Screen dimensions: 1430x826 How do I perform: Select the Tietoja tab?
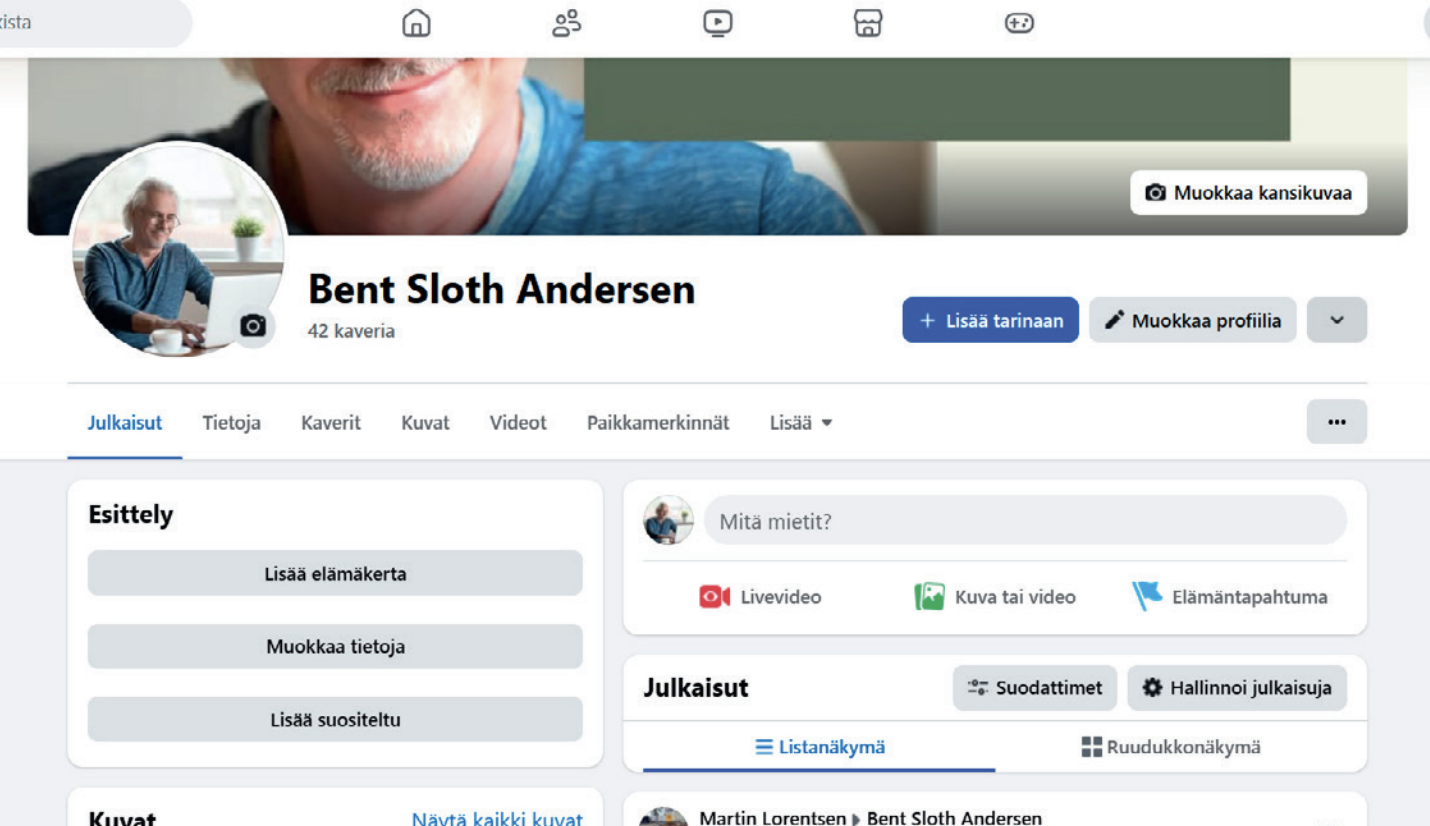(231, 423)
